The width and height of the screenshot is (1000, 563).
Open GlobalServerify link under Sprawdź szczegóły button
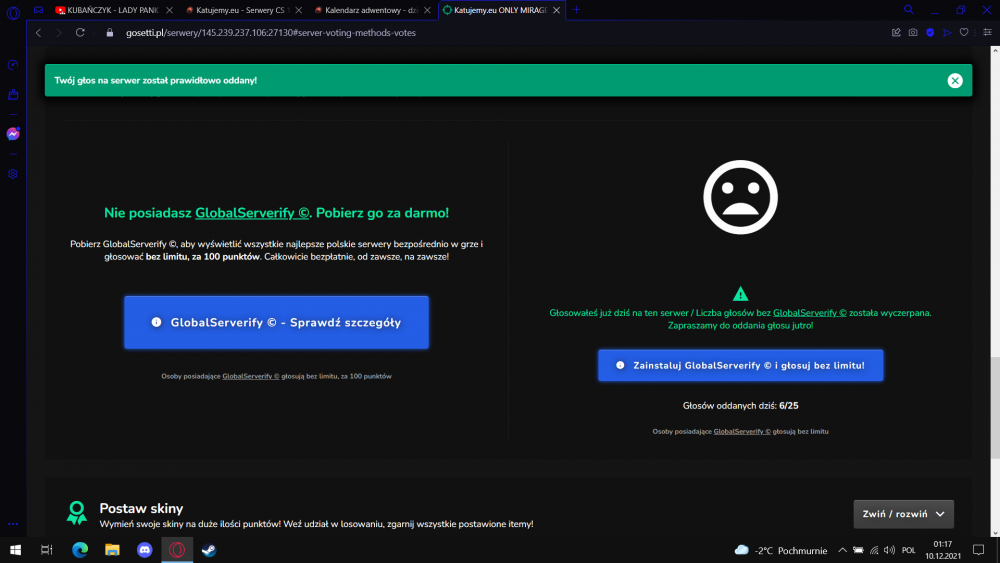click(251, 376)
